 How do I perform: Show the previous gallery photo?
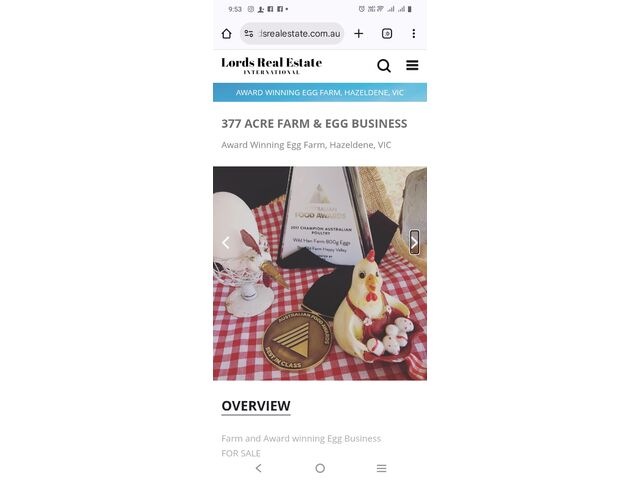(226, 242)
